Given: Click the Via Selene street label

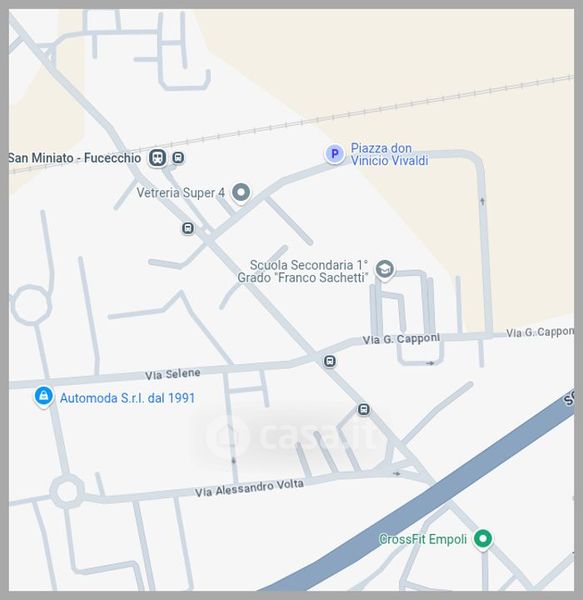Looking at the screenshot, I should coord(173,374).
